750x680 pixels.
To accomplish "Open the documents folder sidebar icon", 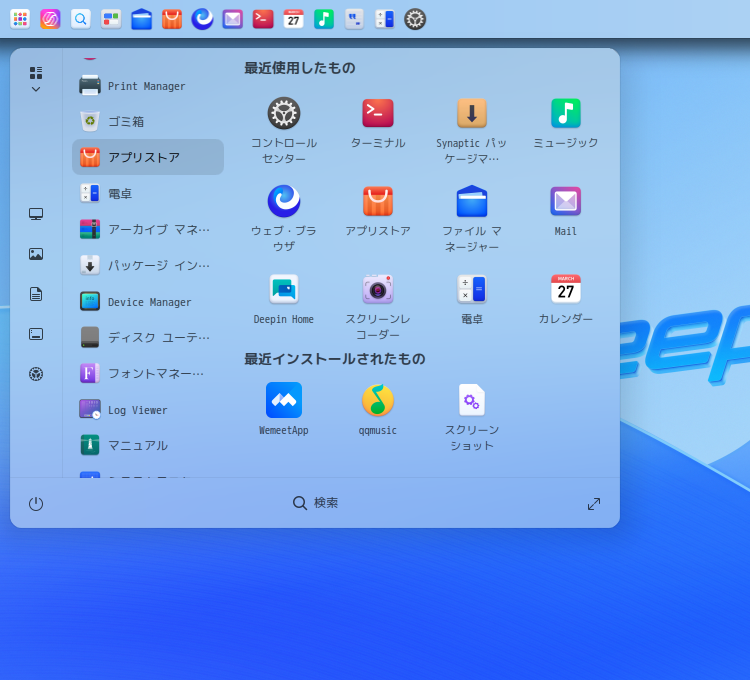I will click(x=36, y=294).
